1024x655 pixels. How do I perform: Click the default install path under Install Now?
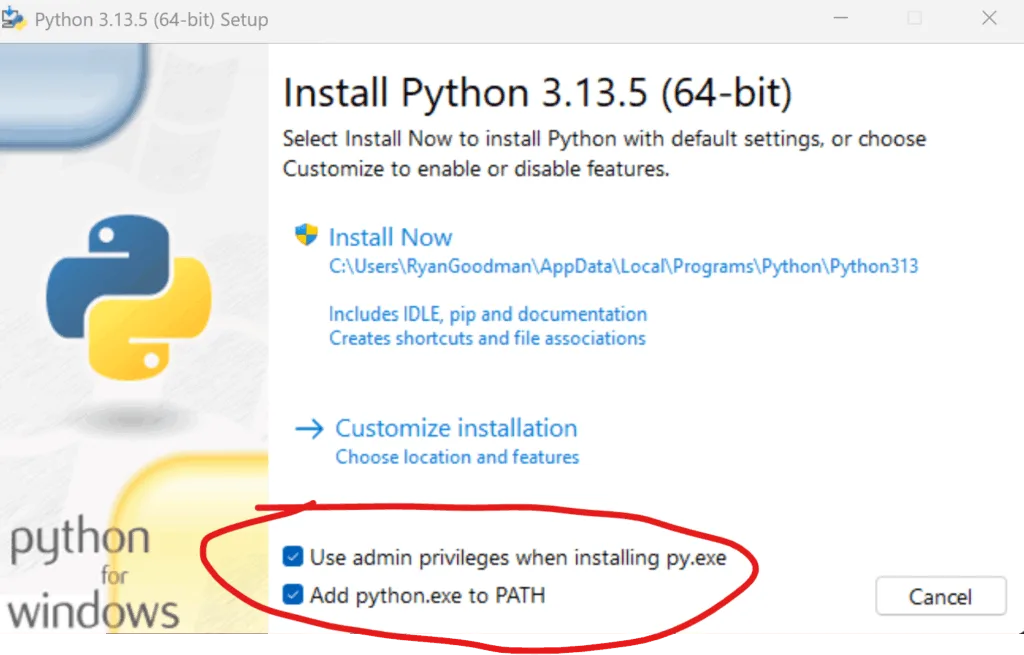tap(624, 266)
